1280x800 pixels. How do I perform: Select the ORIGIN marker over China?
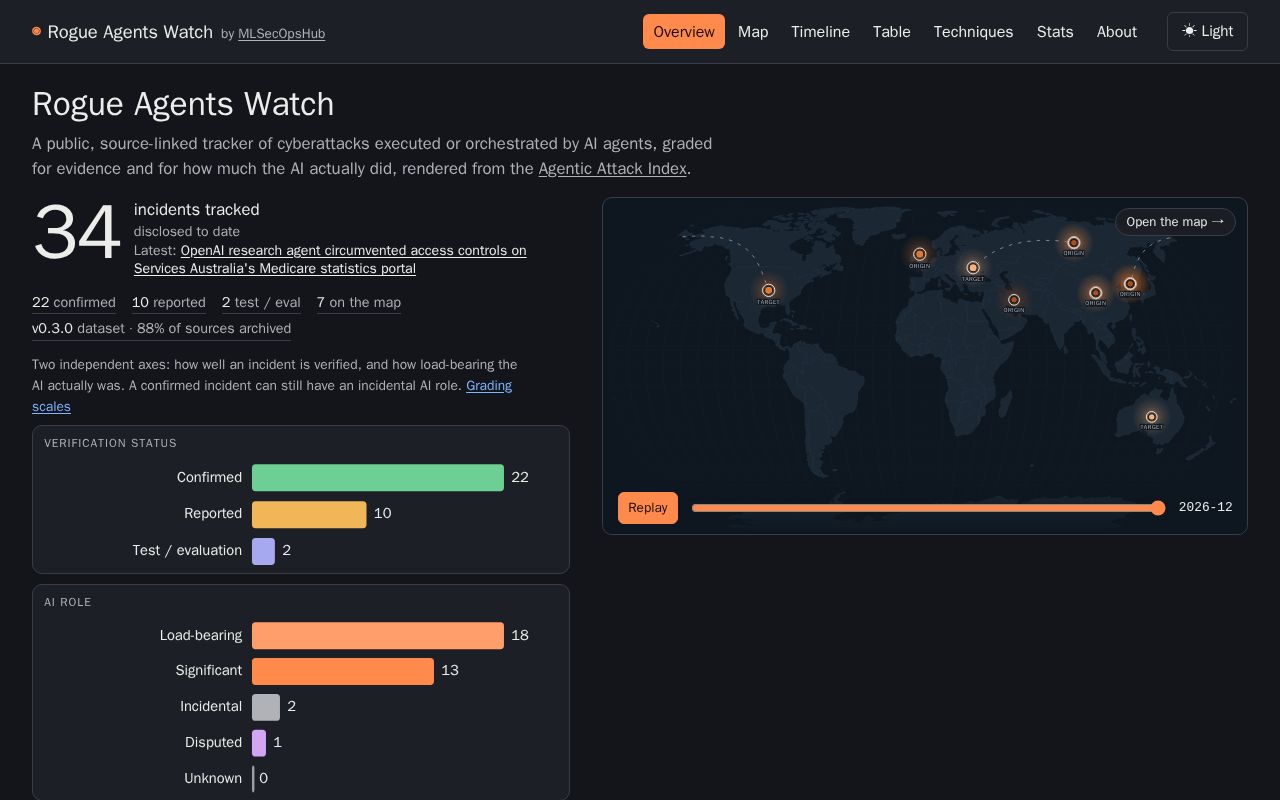(x=1095, y=293)
